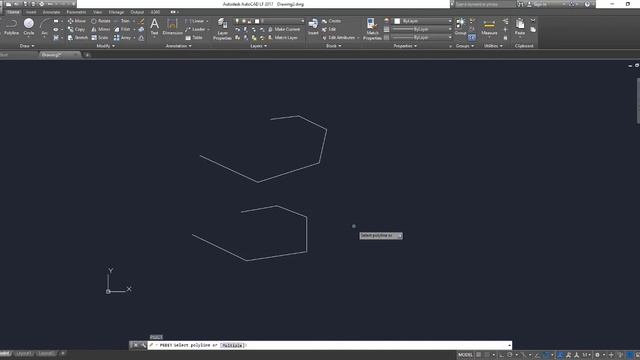Activate the Stretch tool

pos(78,38)
